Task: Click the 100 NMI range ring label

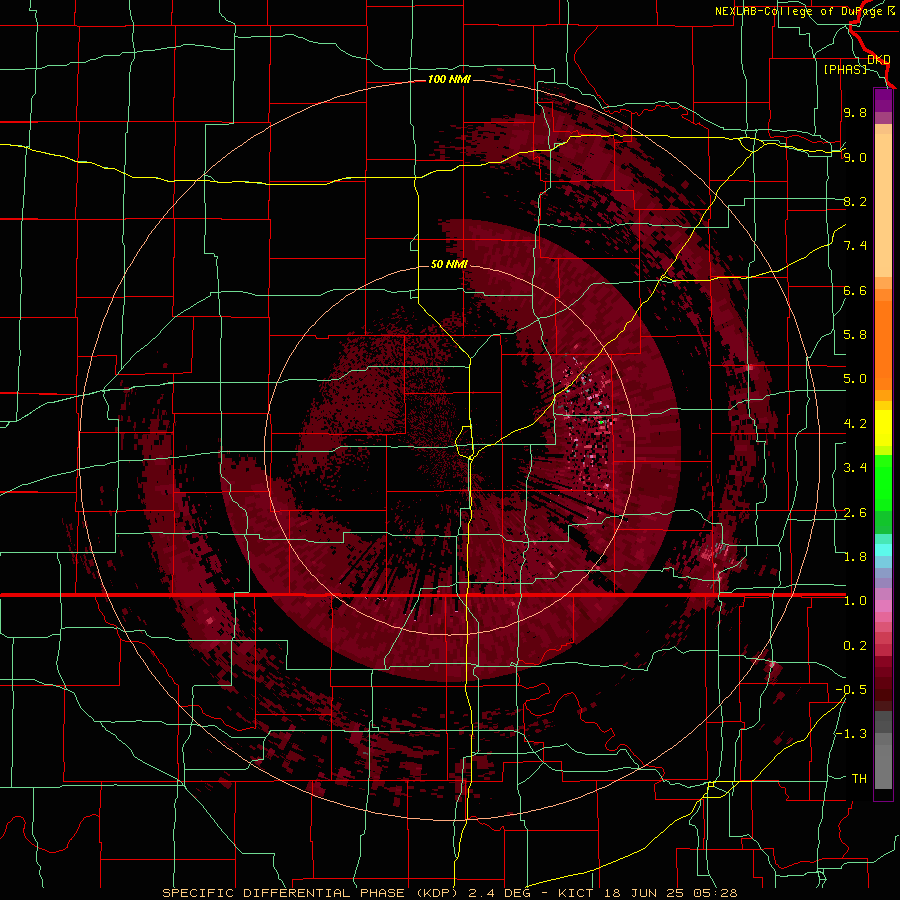Action: click(449, 79)
